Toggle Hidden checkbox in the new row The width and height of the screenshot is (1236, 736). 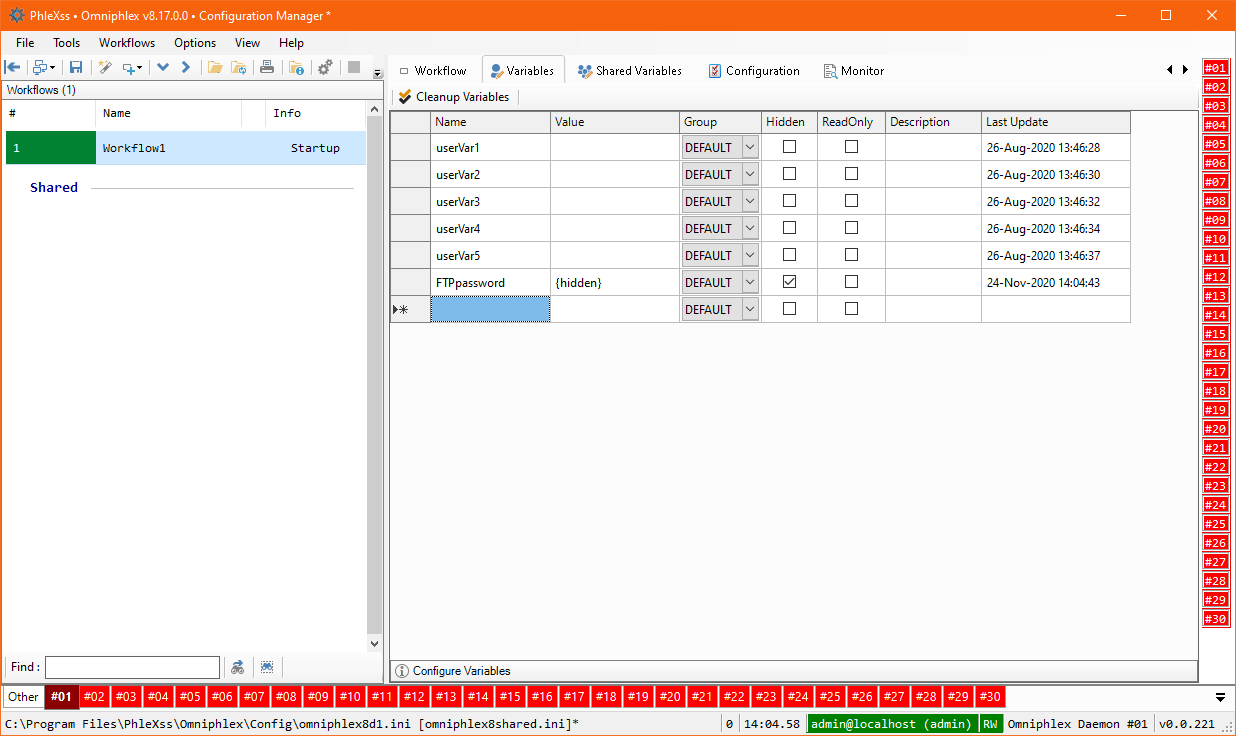789,309
